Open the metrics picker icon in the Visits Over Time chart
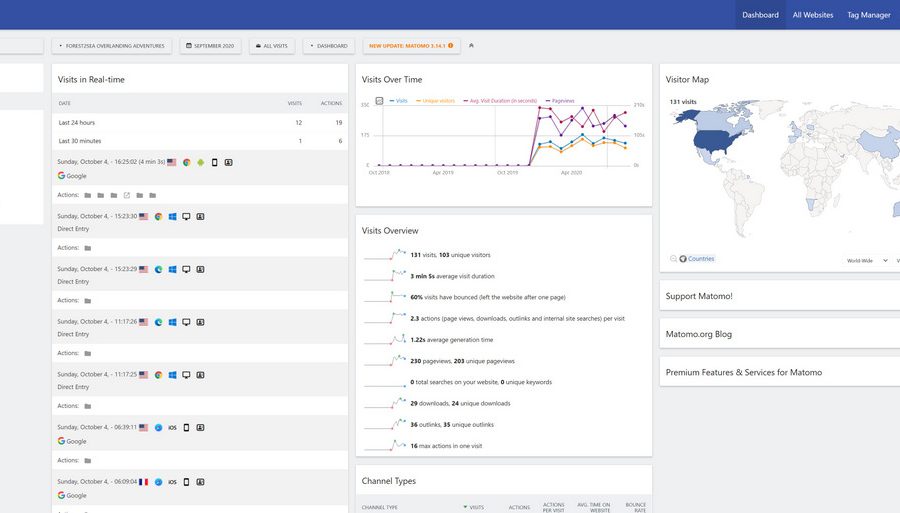 point(379,101)
